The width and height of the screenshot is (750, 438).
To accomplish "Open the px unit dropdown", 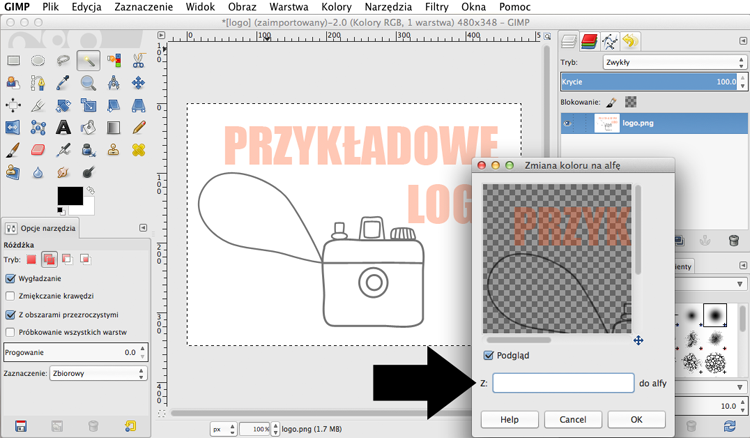I will [x=223, y=429].
